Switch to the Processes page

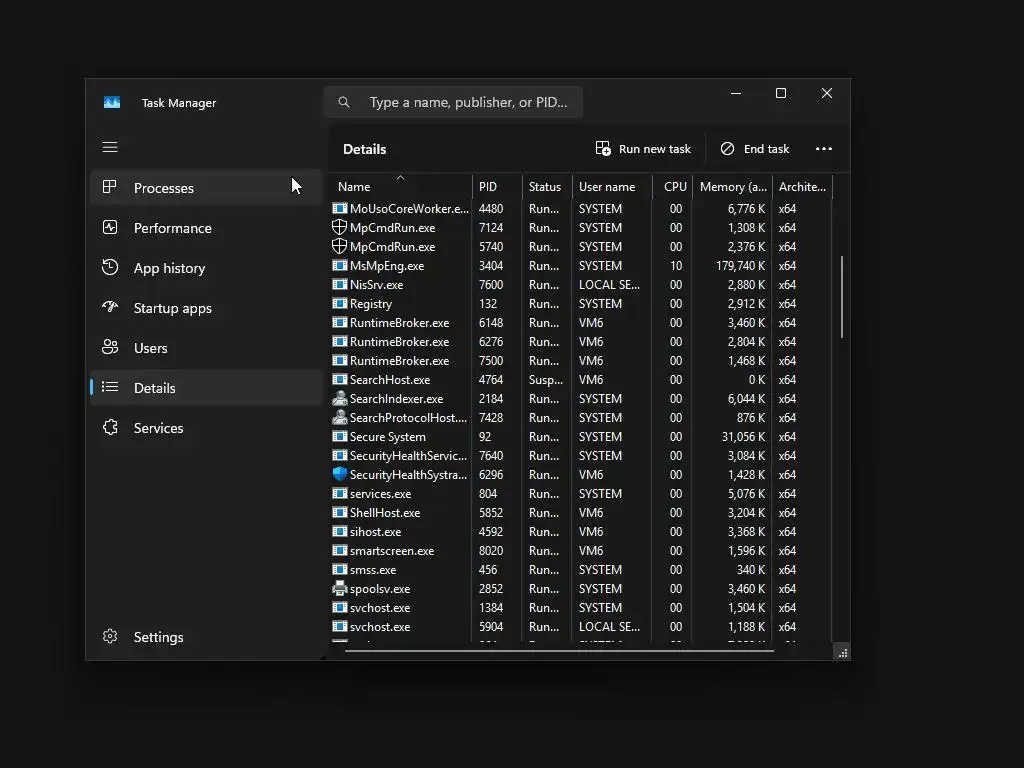(206, 187)
